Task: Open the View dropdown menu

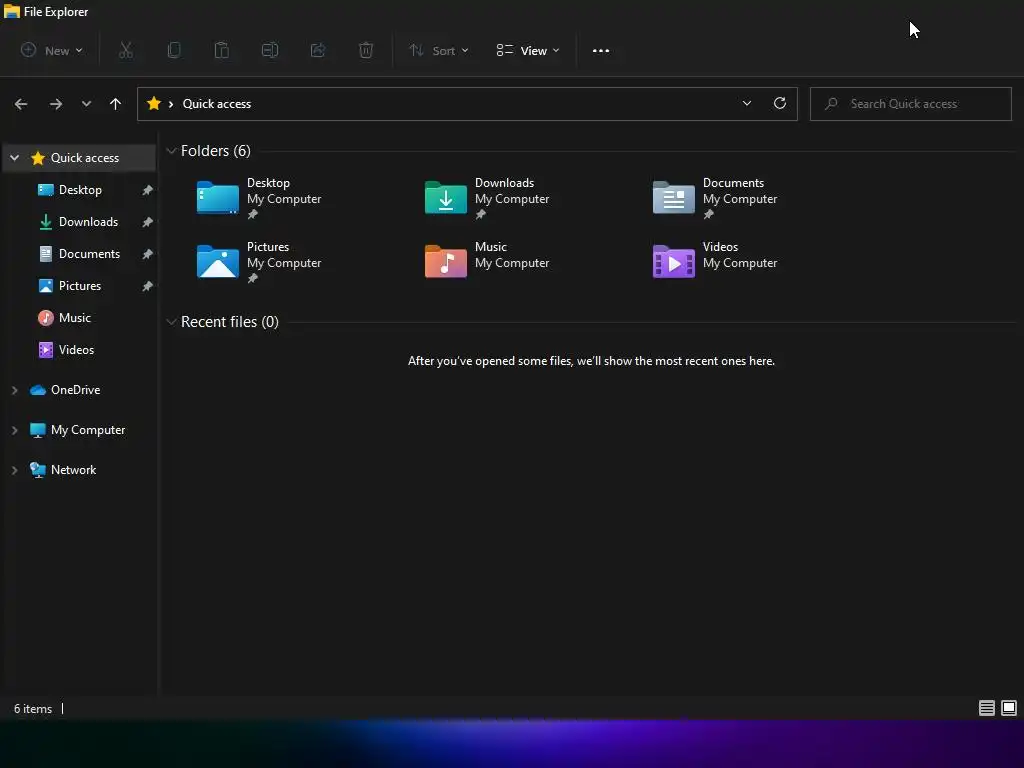Action: pos(528,50)
